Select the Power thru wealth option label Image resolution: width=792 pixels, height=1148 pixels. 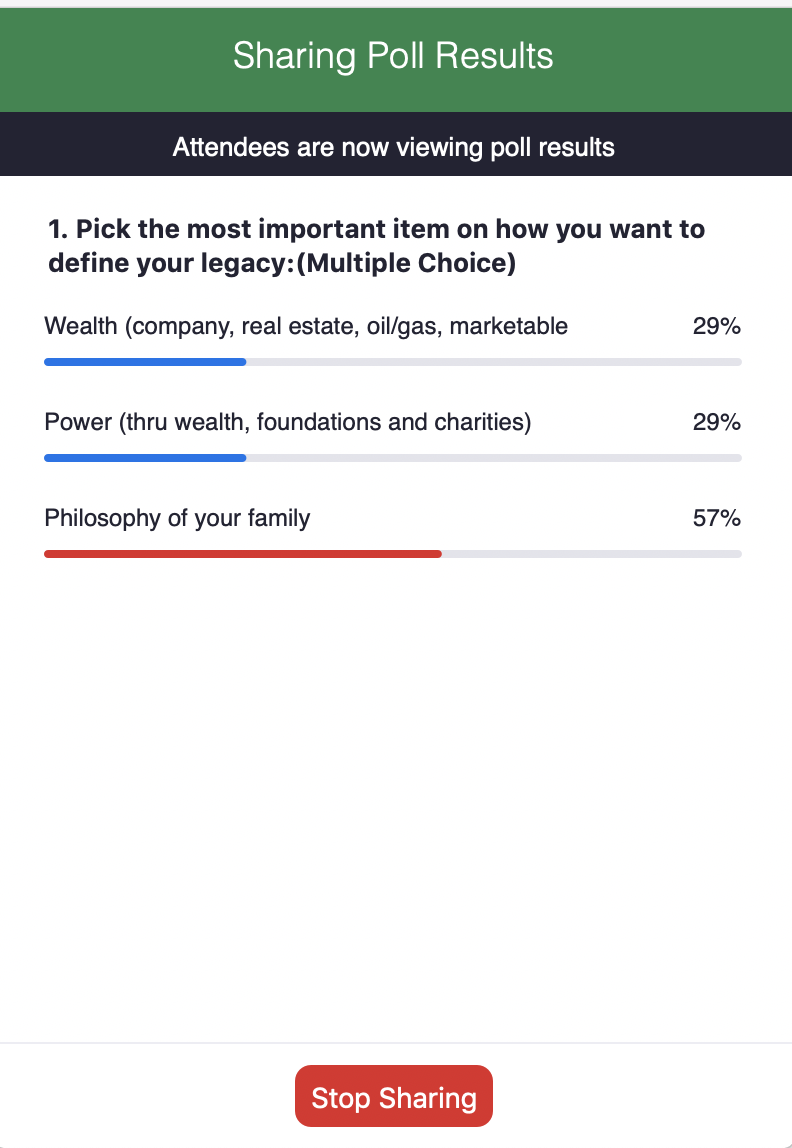point(288,422)
